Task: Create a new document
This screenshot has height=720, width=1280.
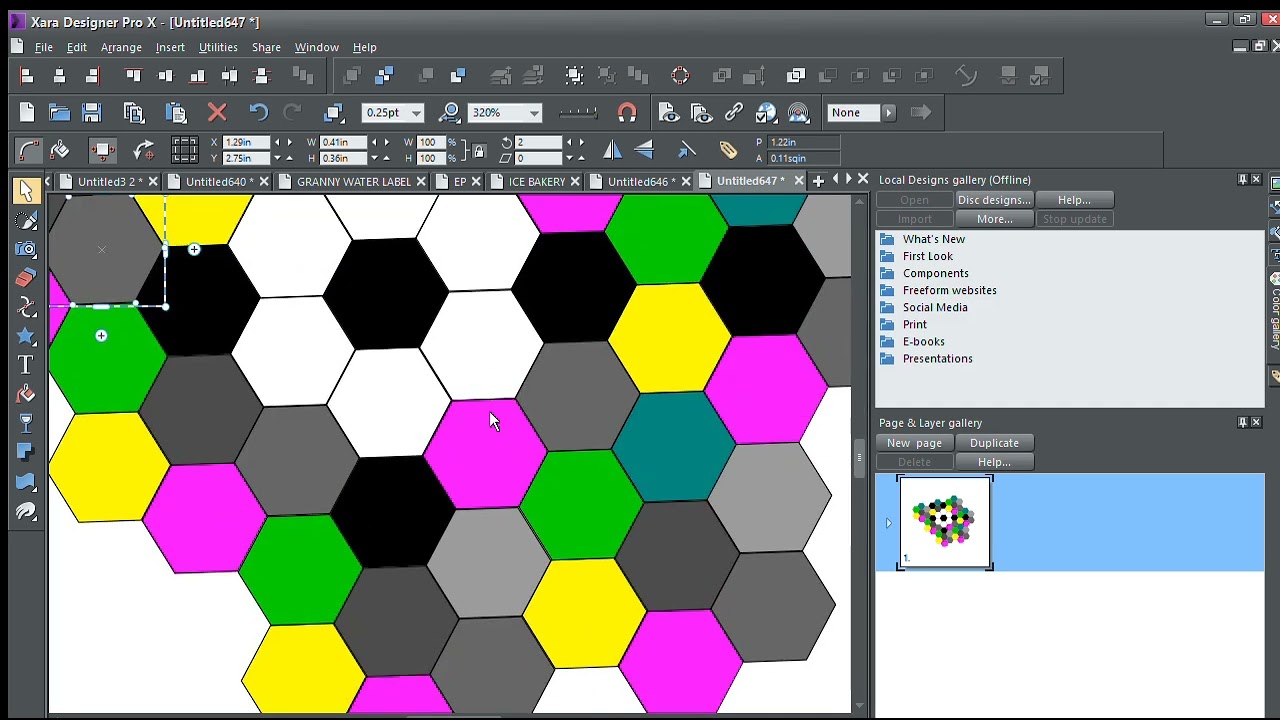Action: [27, 113]
